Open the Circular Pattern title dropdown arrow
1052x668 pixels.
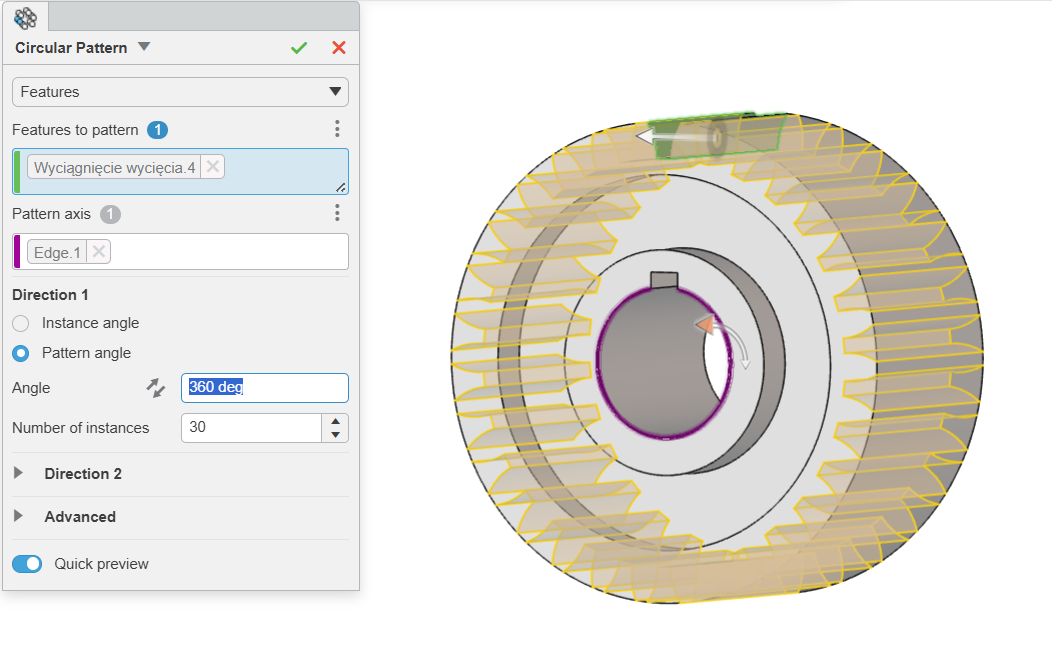tap(144, 47)
